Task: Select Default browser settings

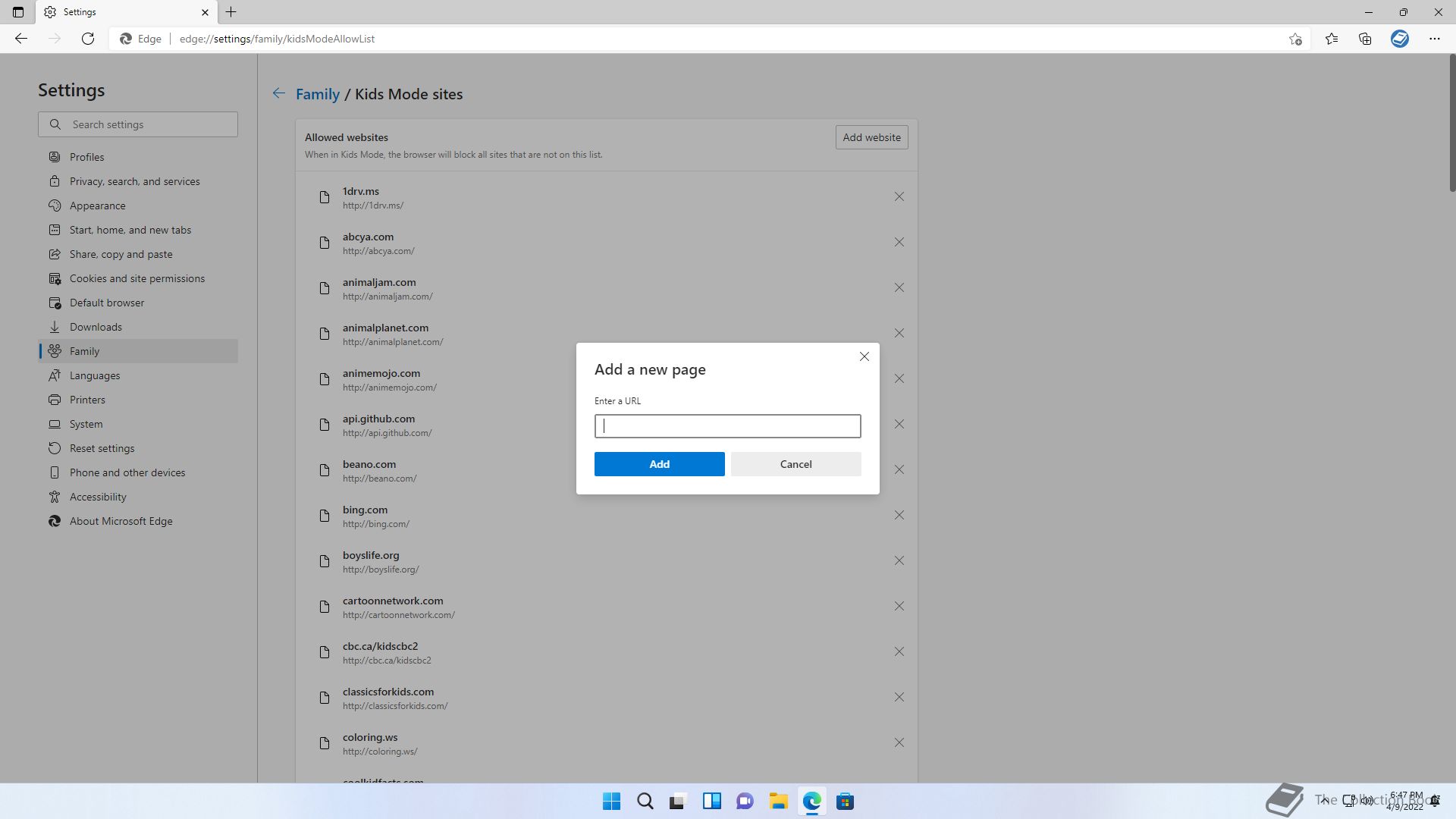Action: click(x=138, y=303)
